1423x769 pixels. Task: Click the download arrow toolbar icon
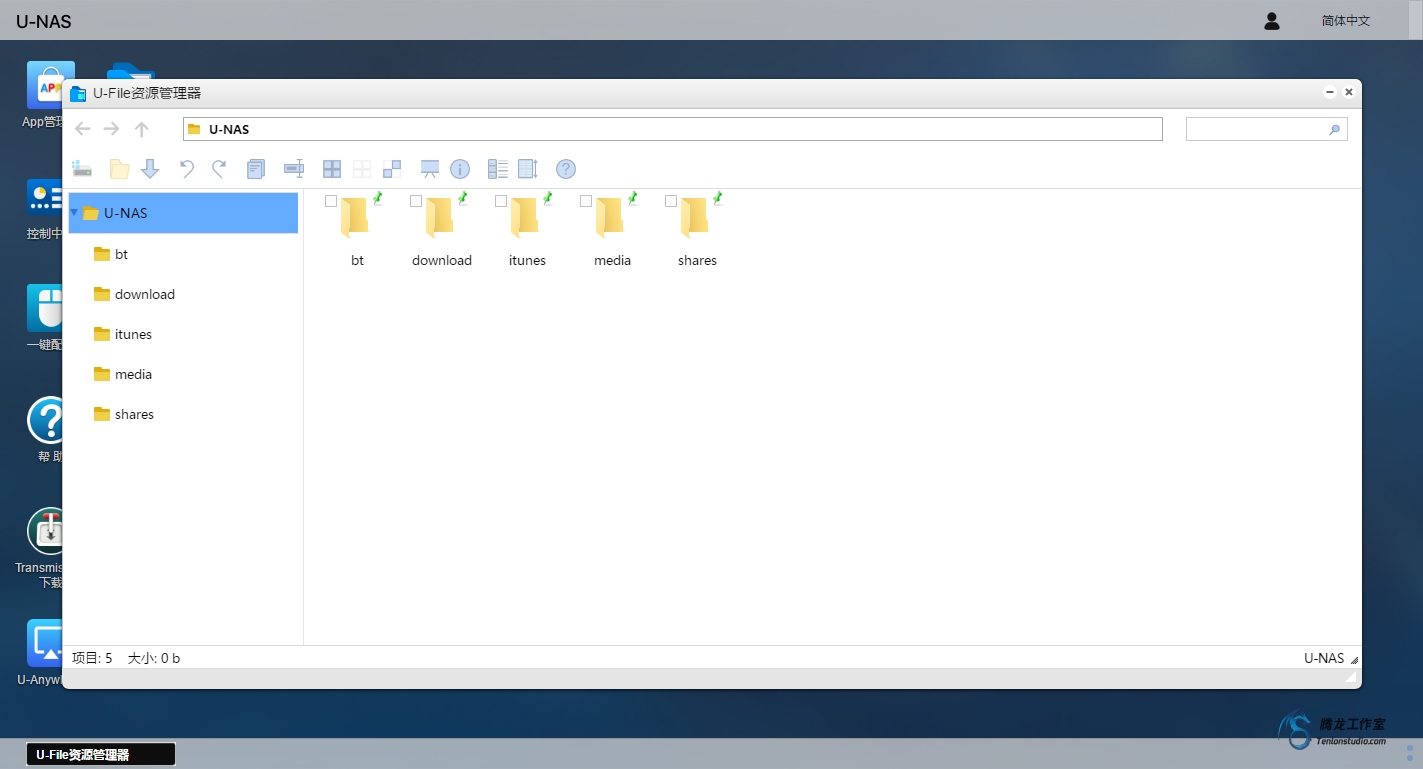click(x=150, y=169)
